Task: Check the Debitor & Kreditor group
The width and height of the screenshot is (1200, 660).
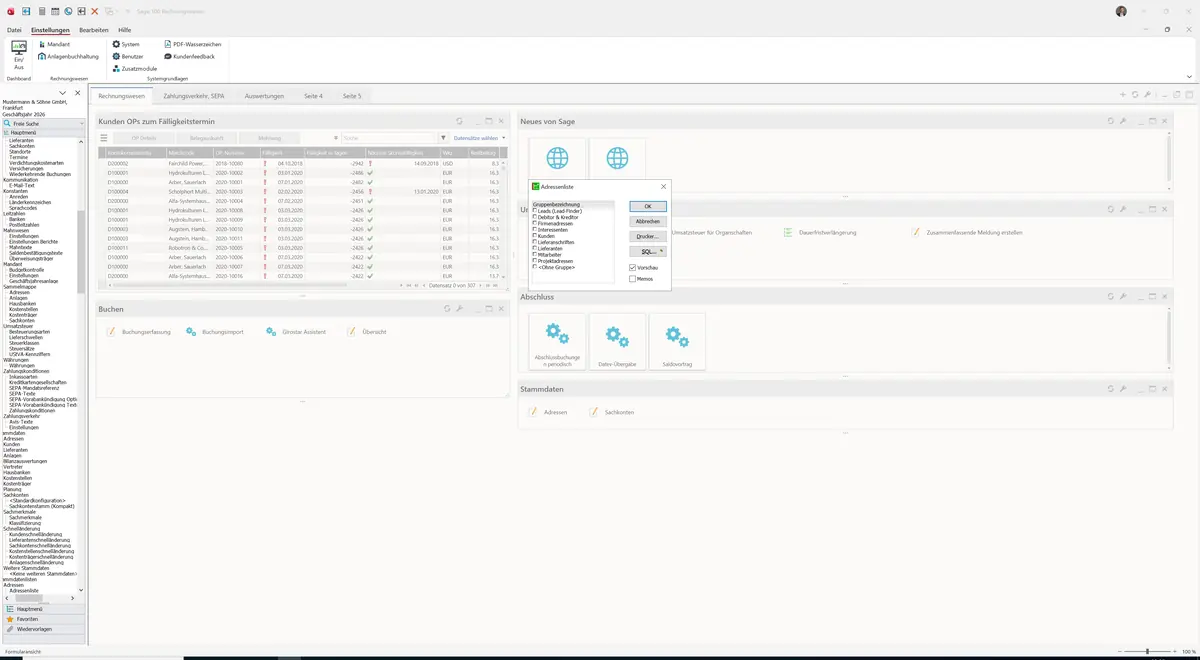Action: pos(535,217)
